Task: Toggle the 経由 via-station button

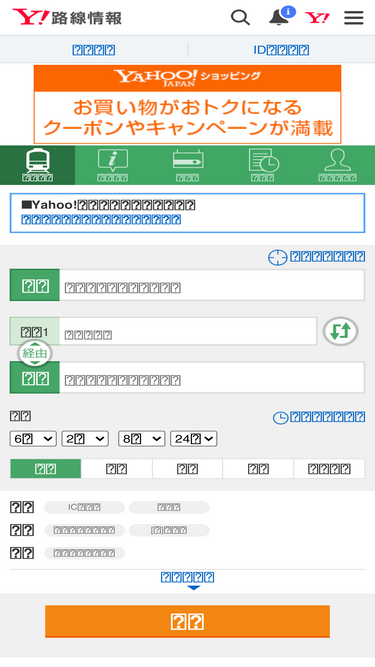Action: pos(34,353)
